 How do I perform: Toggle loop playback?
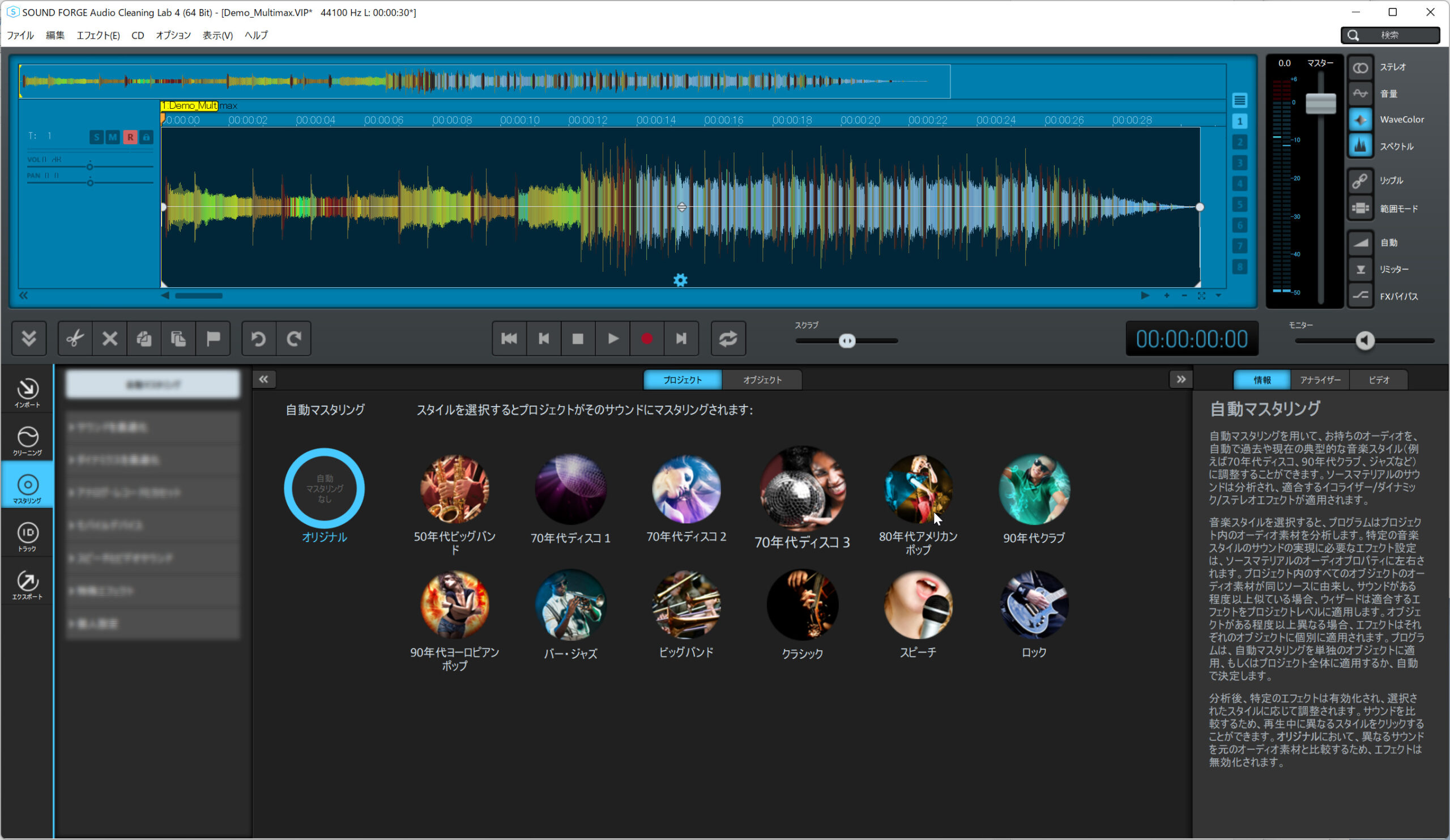[728, 338]
